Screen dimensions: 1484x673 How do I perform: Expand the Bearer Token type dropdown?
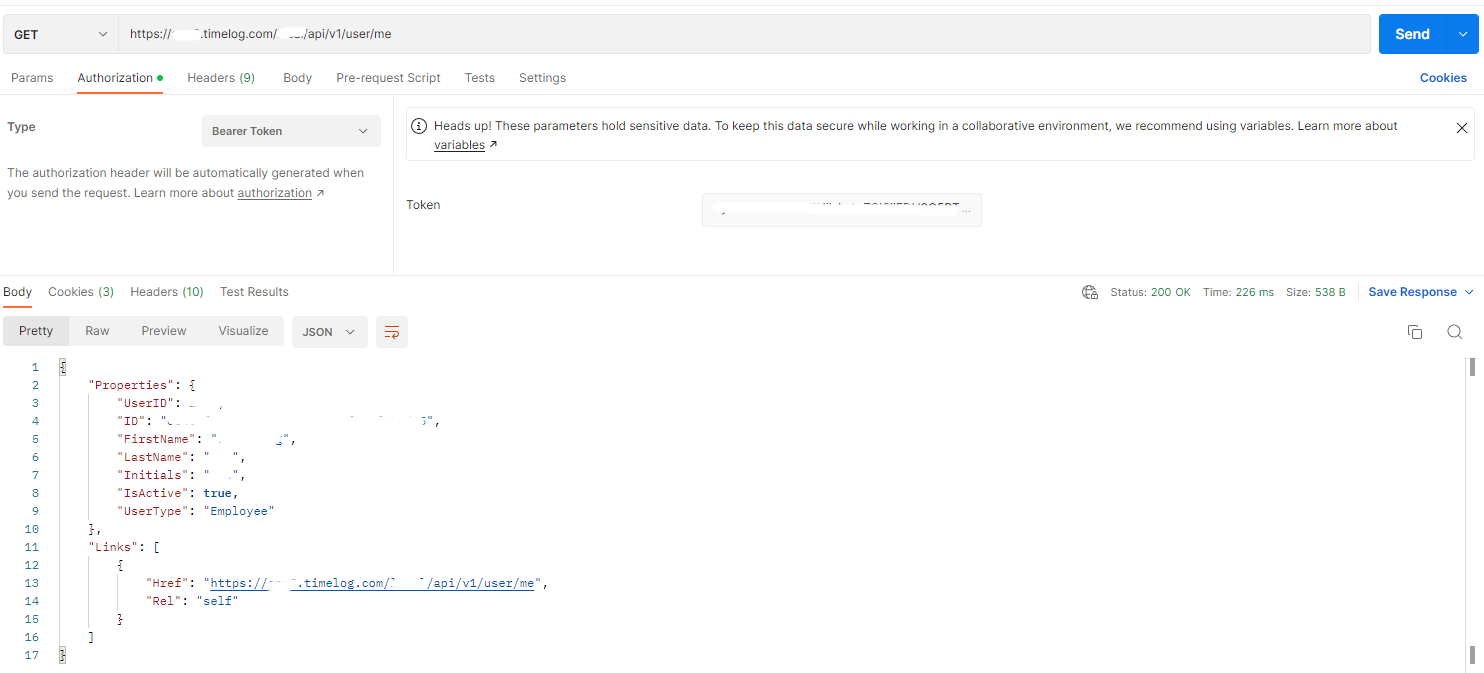[291, 131]
